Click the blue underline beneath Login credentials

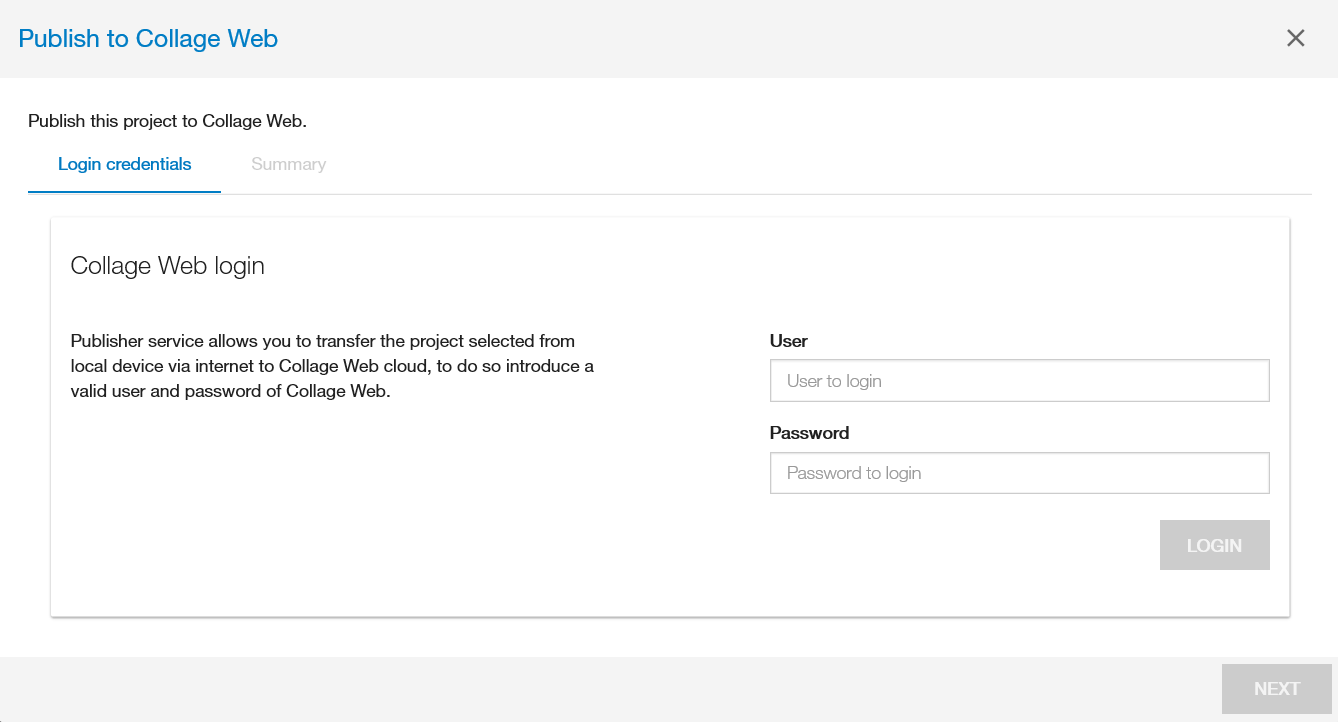124,191
